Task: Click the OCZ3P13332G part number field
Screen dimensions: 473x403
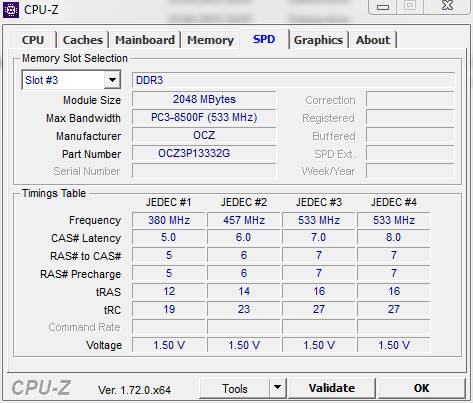Action: pos(204,153)
